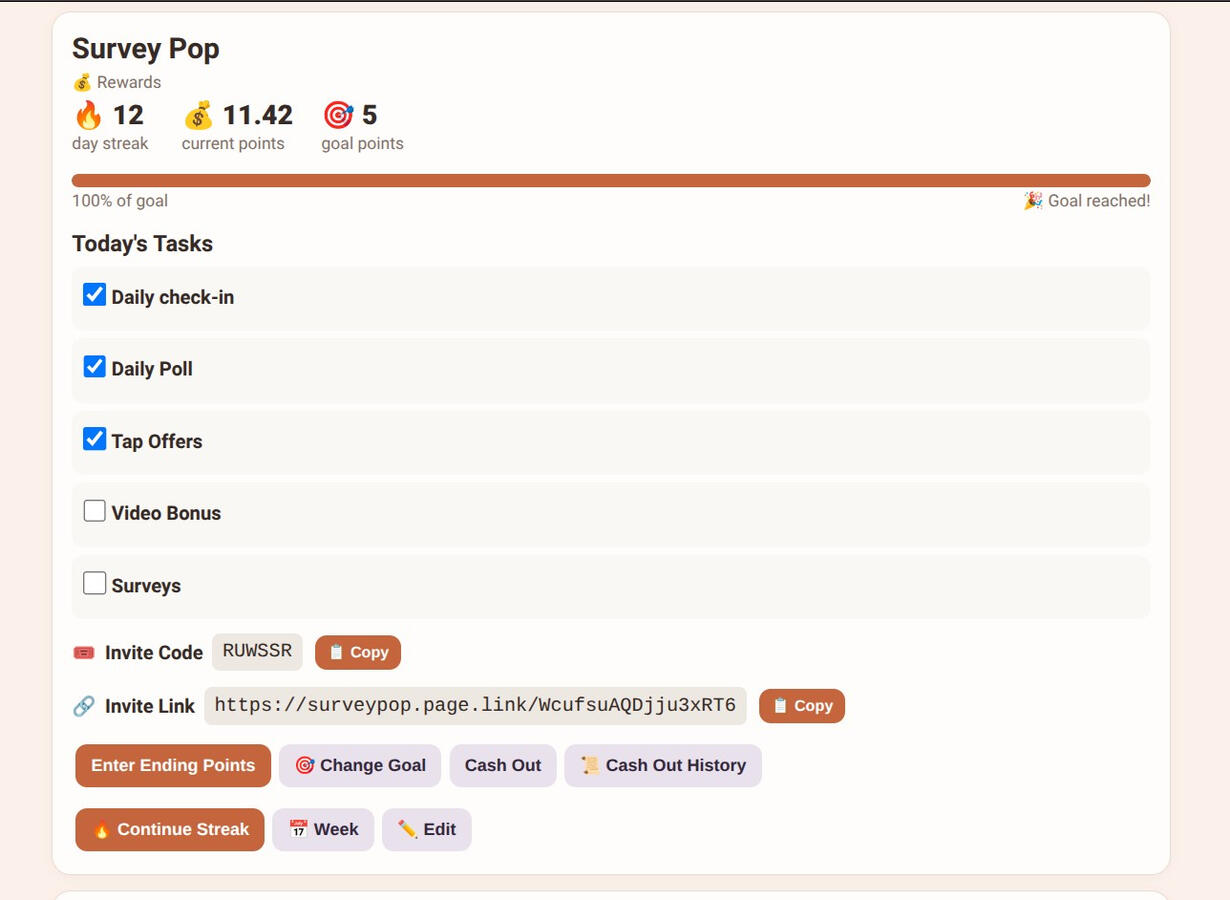
Task: Click the goal progress bar
Action: (x=611, y=181)
